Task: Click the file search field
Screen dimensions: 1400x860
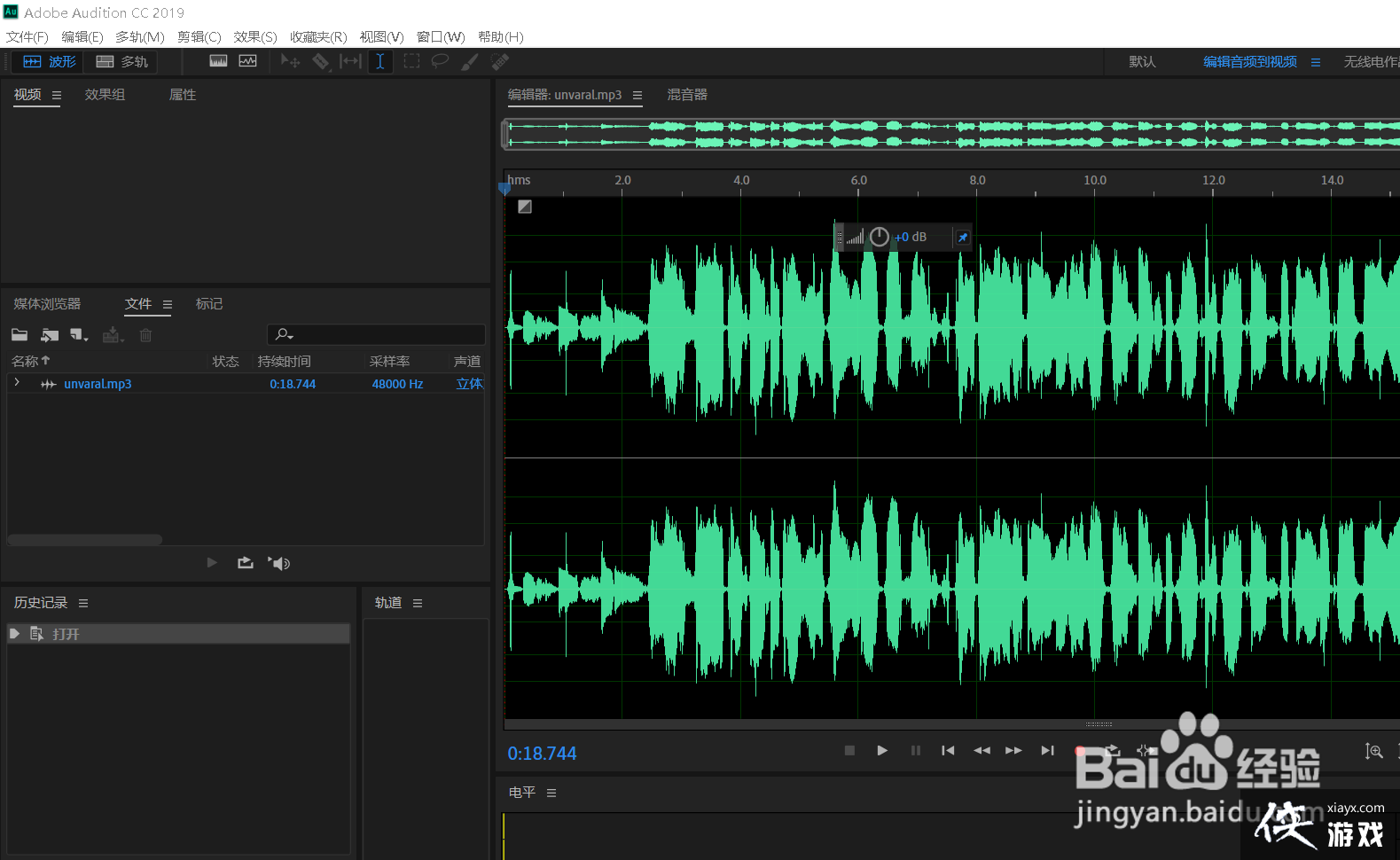Action: click(x=376, y=334)
